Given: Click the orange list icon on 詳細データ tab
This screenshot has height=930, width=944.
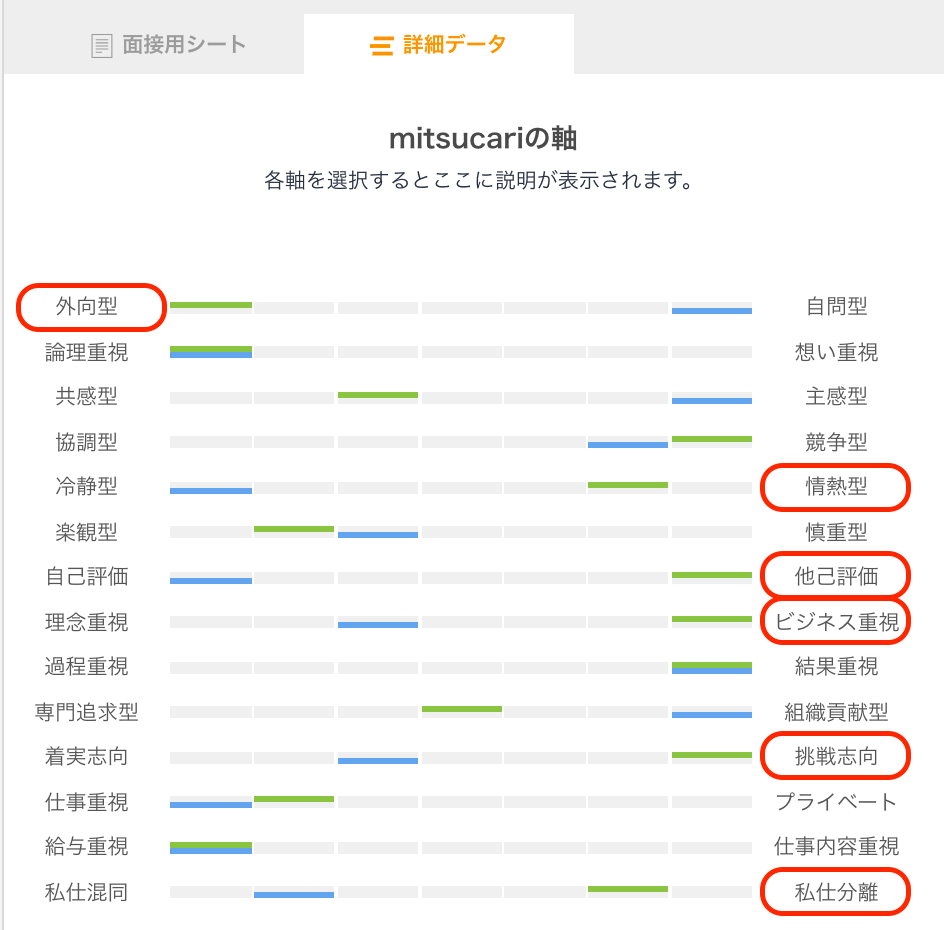Looking at the screenshot, I should (383, 44).
